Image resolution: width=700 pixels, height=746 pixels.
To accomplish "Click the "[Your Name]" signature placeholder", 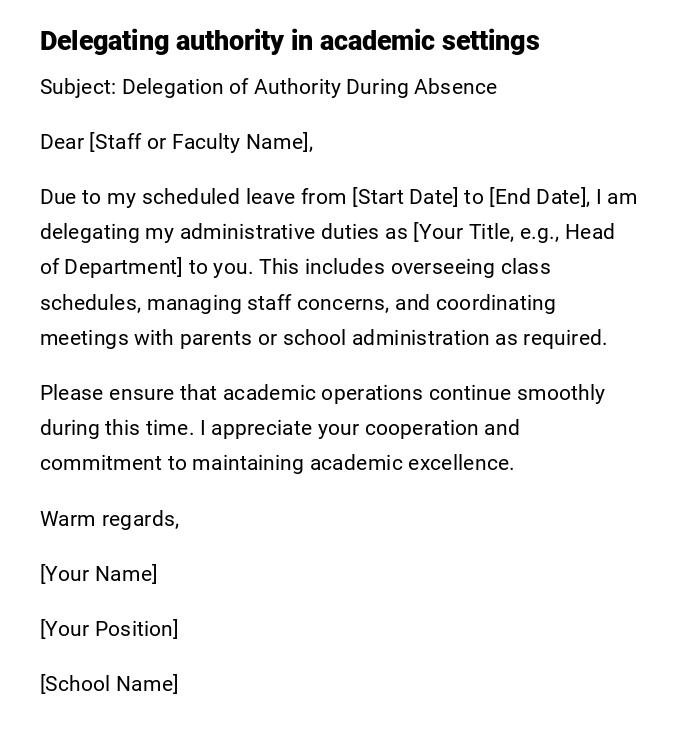I will click(98, 574).
